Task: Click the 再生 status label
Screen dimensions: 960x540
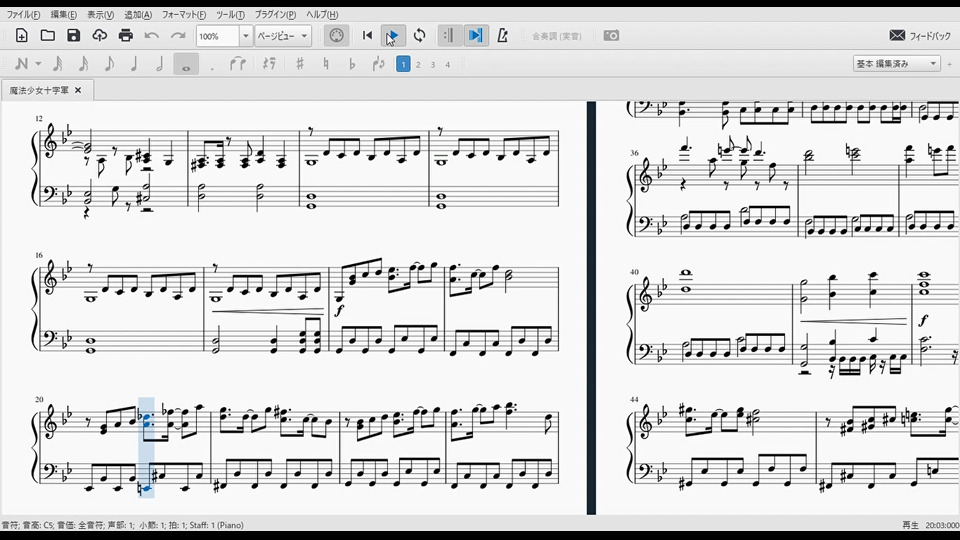Action: [910, 525]
